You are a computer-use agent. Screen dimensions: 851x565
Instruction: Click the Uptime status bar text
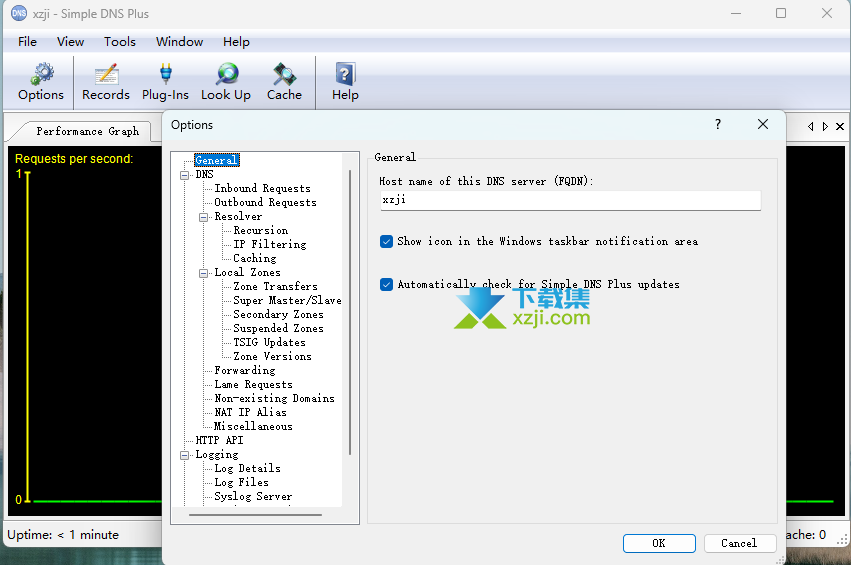(x=63, y=535)
